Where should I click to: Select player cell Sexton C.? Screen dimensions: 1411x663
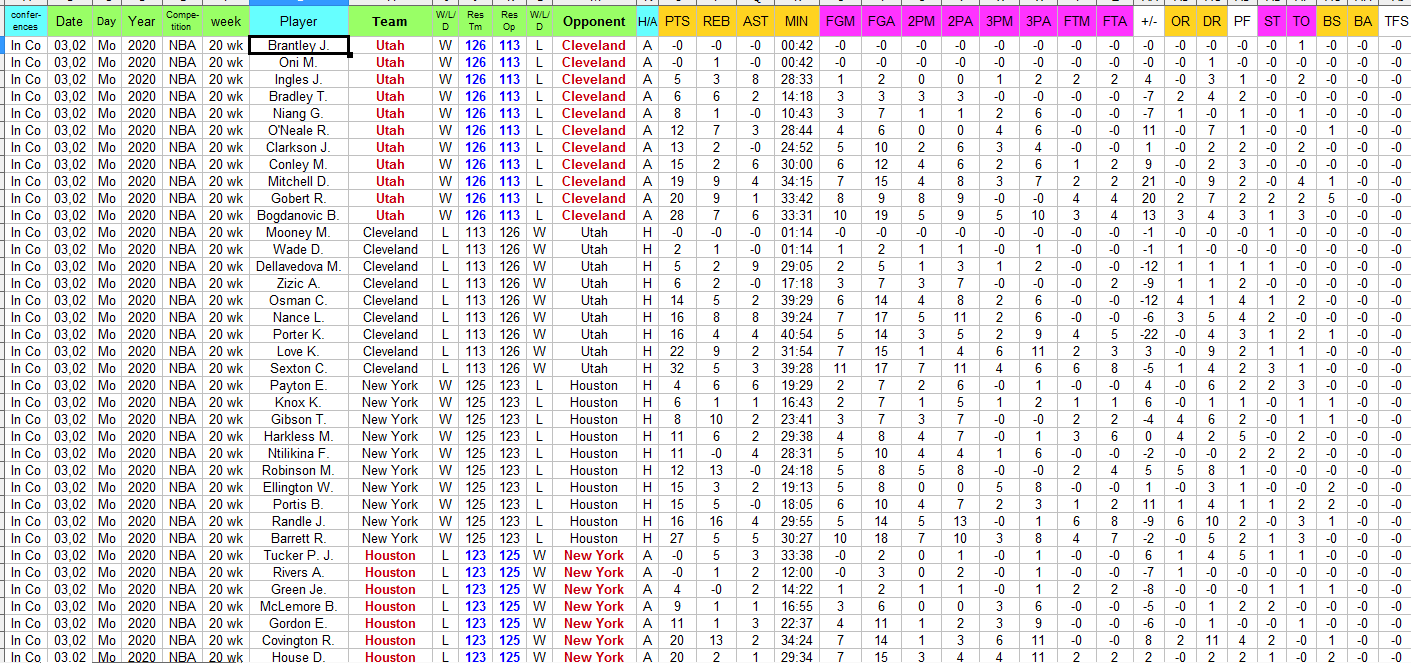[x=298, y=368]
